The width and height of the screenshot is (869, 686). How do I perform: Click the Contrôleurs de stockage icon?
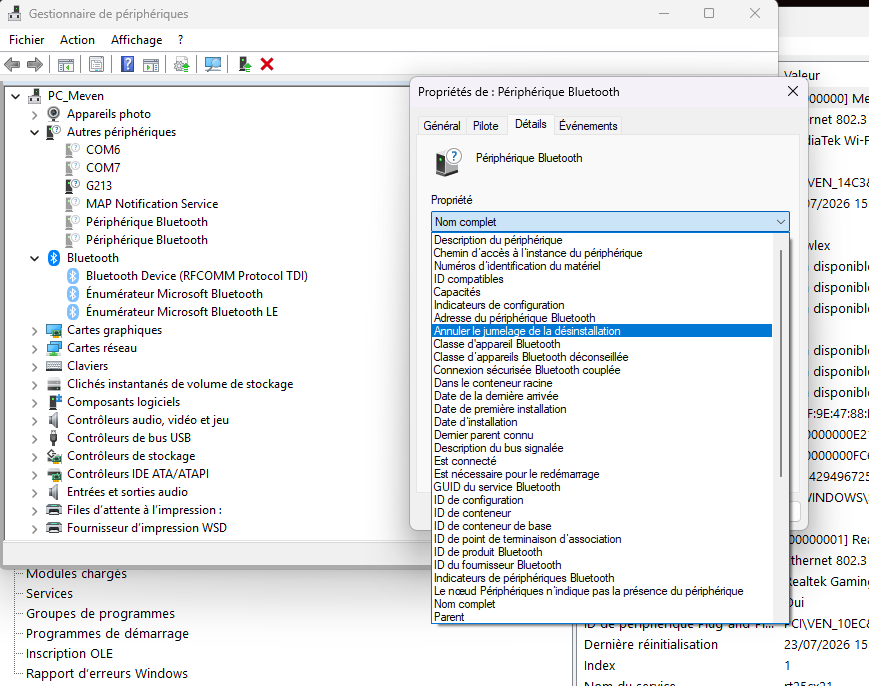(54, 456)
